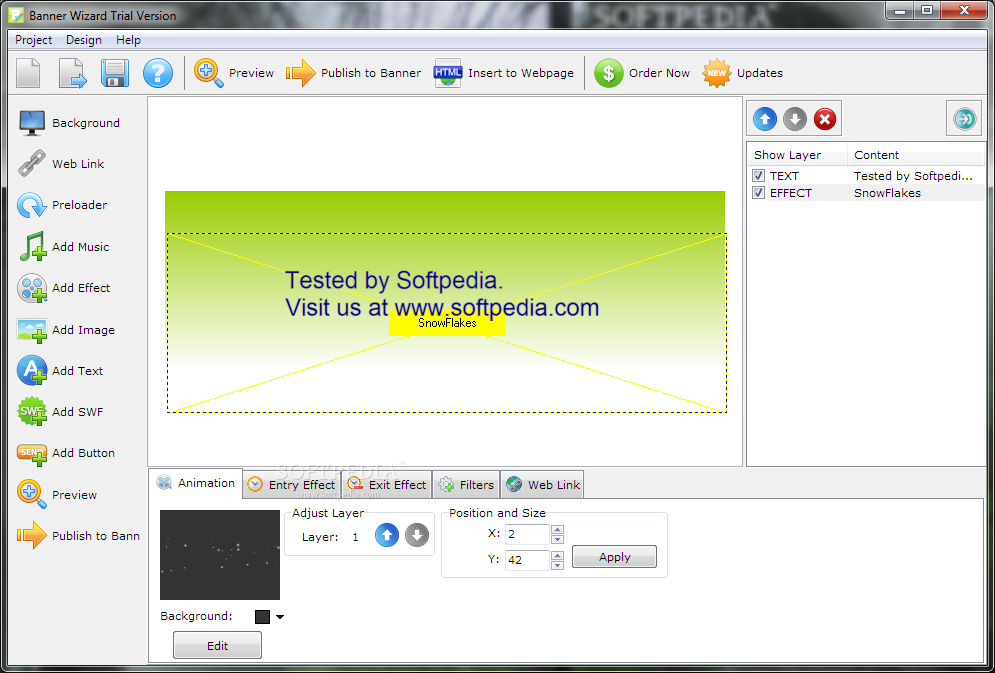
Task: Open Preloader option in sidebar
Action: pos(62,205)
